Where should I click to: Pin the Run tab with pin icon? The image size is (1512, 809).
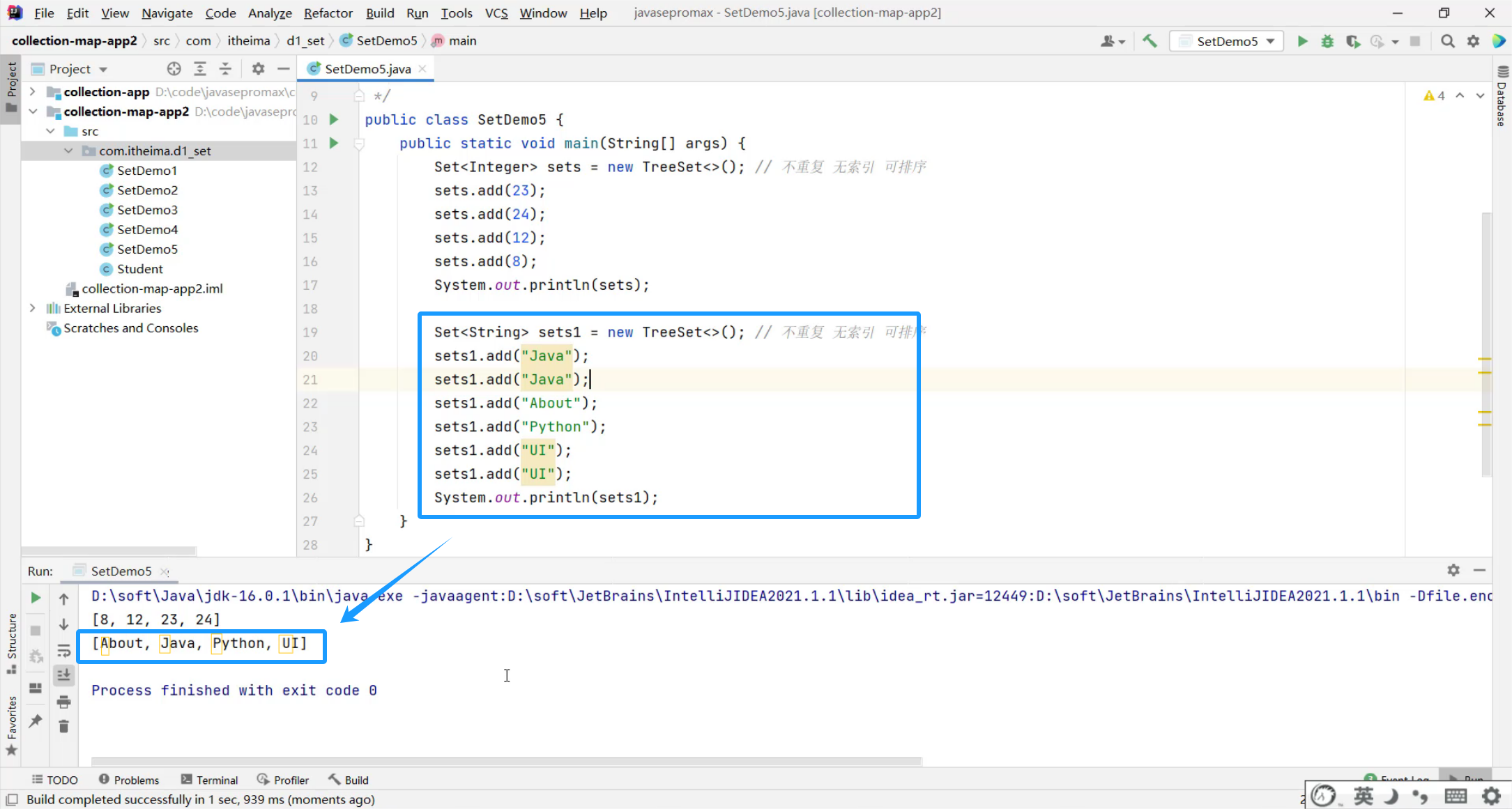click(x=36, y=721)
